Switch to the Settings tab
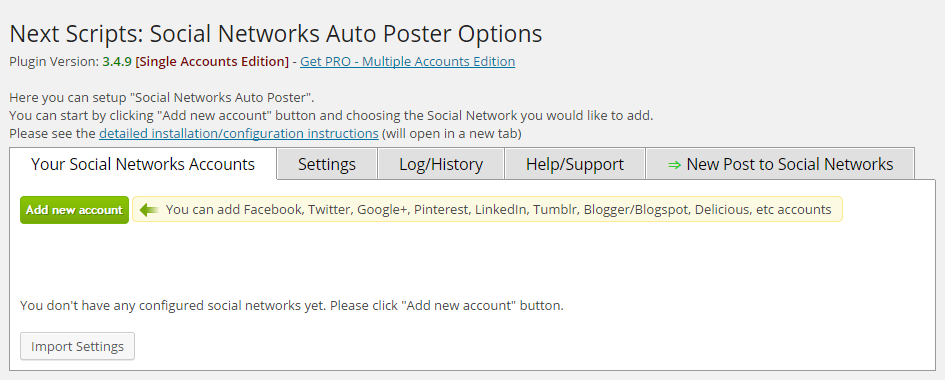Image resolution: width=945 pixels, height=380 pixels. coord(327,164)
